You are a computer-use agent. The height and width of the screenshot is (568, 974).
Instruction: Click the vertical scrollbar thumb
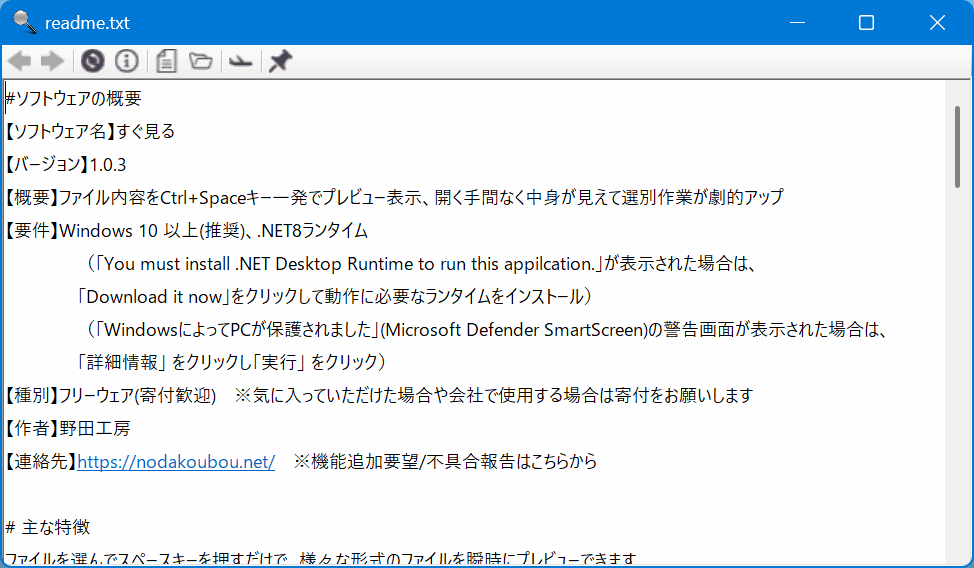pyautogui.click(x=957, y=147)
